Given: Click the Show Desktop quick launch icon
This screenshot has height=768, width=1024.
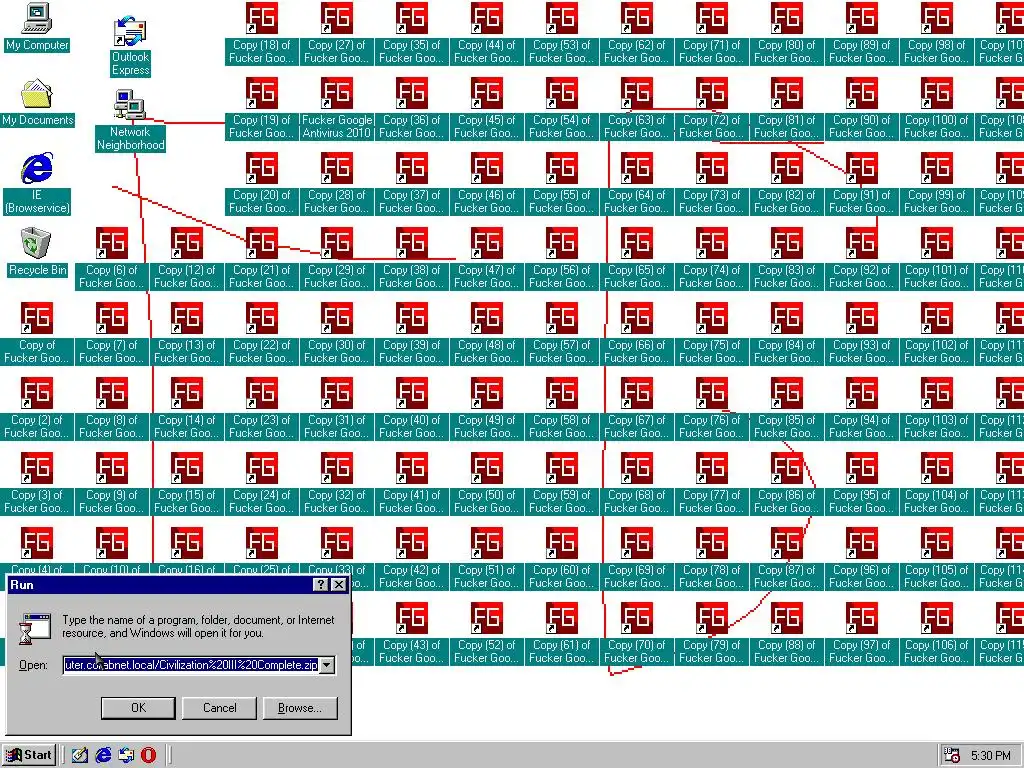Looking at the screenshot, I should (80, 755).
